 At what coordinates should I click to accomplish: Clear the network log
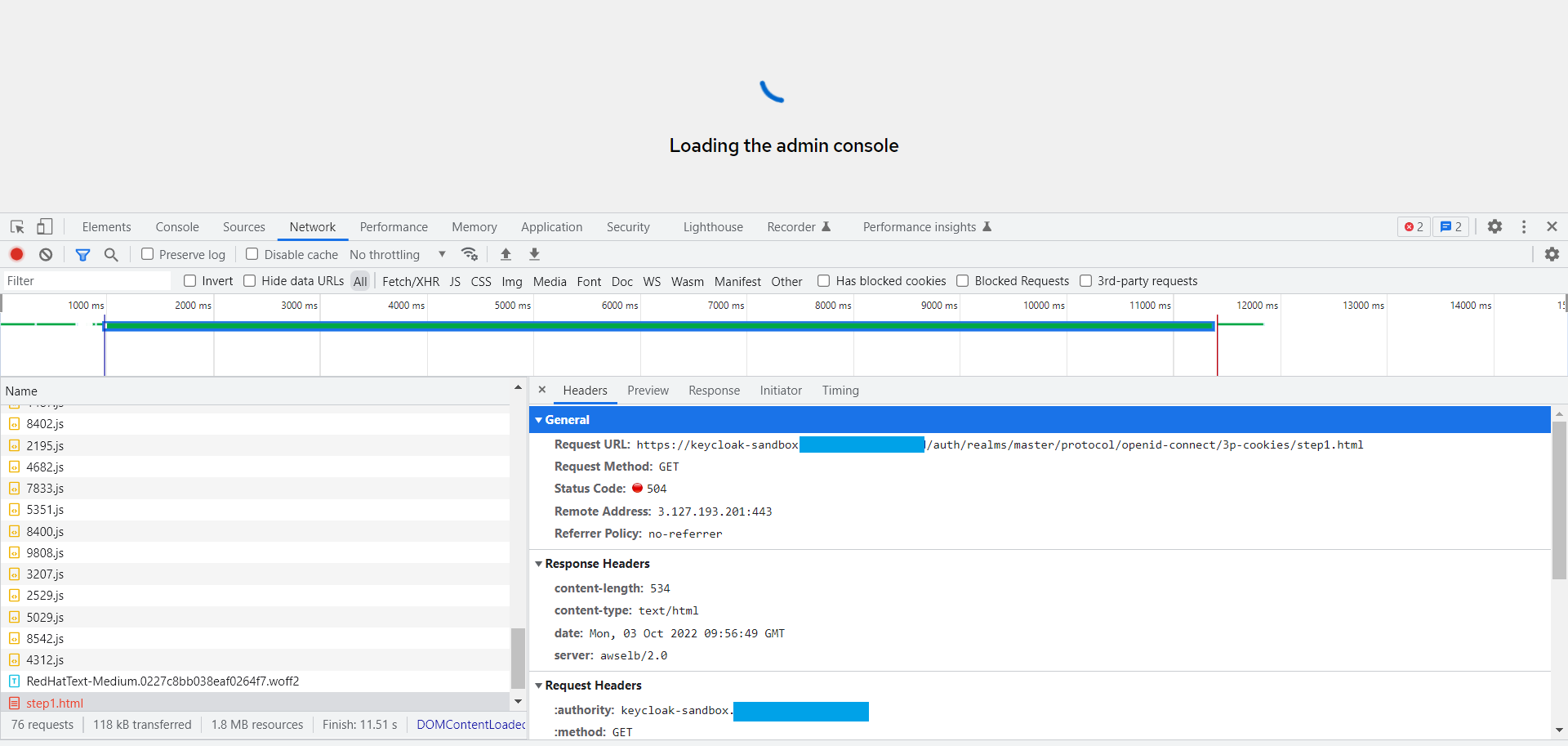tap(46, 254)
